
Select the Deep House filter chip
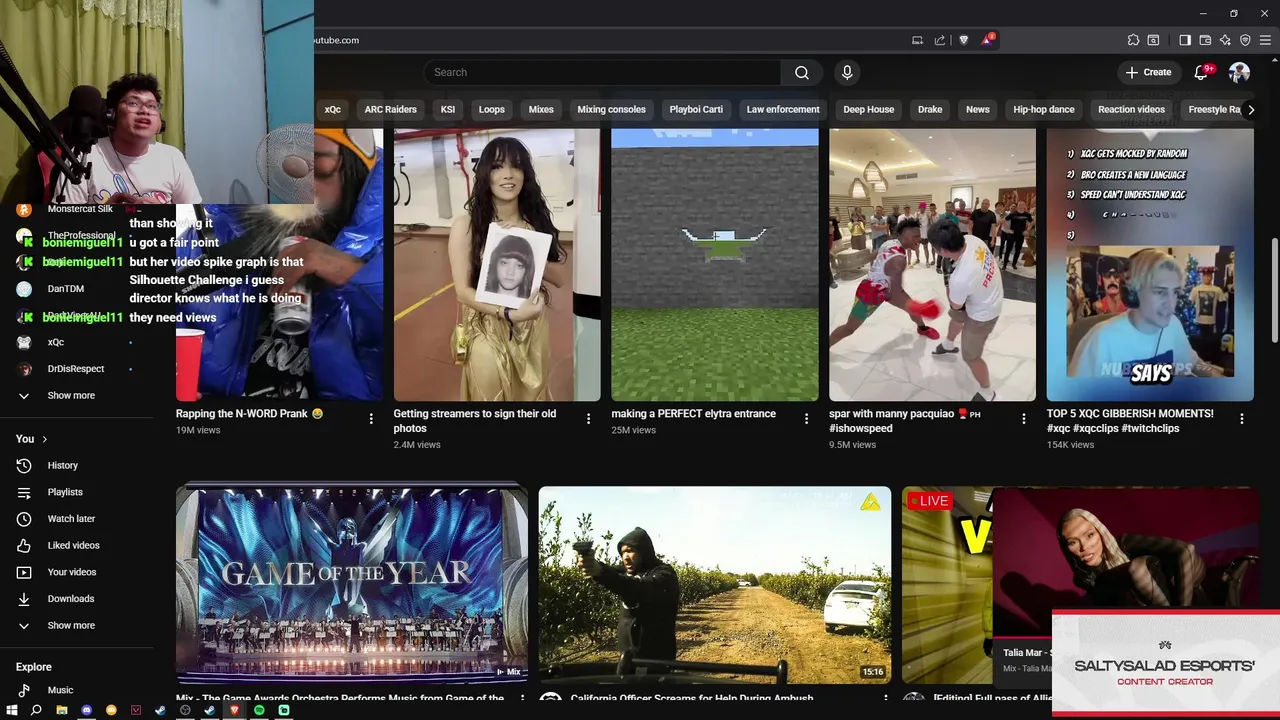click(x=868, y=109)
